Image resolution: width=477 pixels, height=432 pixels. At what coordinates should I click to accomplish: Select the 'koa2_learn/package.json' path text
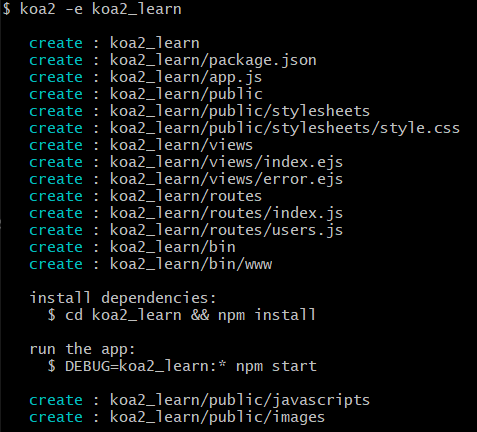point(213,61)
